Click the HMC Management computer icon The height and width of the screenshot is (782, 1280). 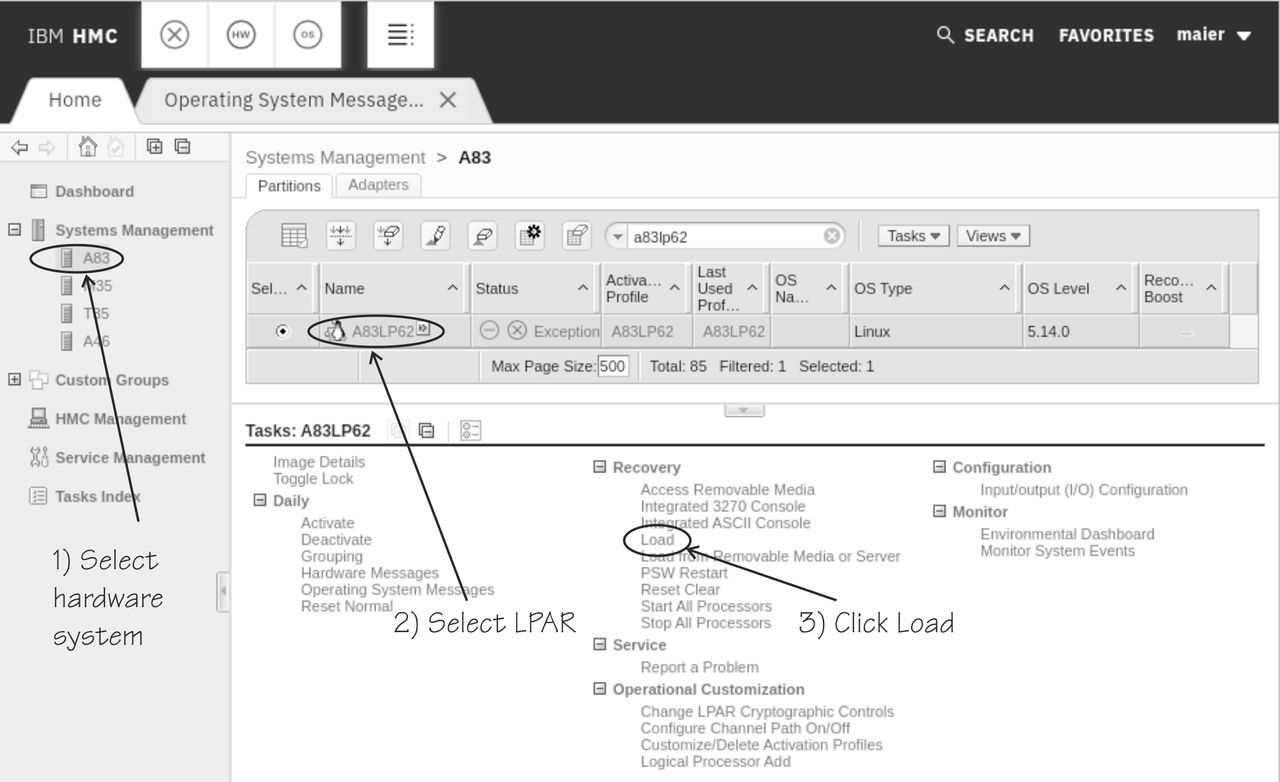[38, 419]
